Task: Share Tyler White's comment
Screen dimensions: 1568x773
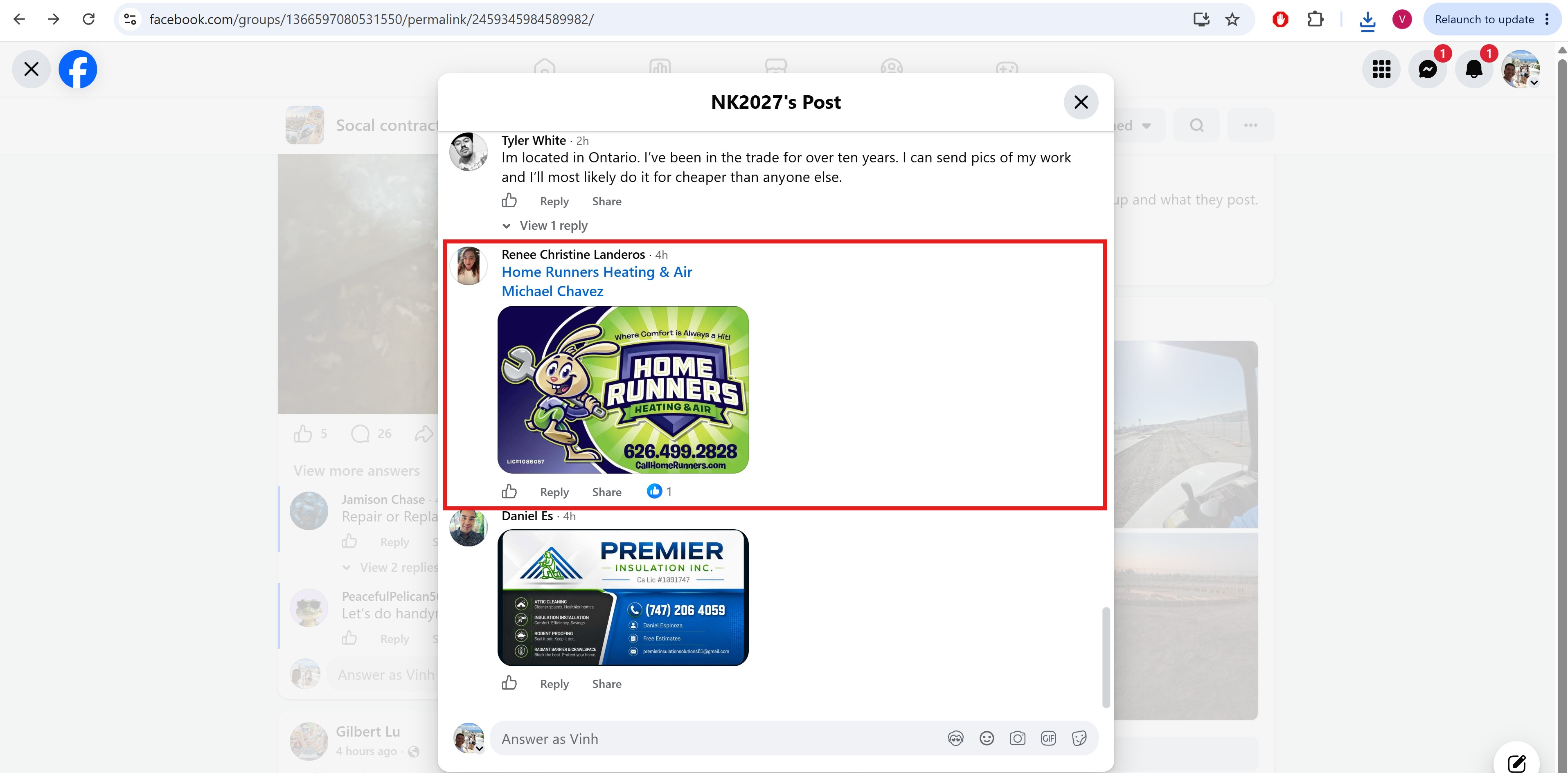Action: (x=606, y=201)
